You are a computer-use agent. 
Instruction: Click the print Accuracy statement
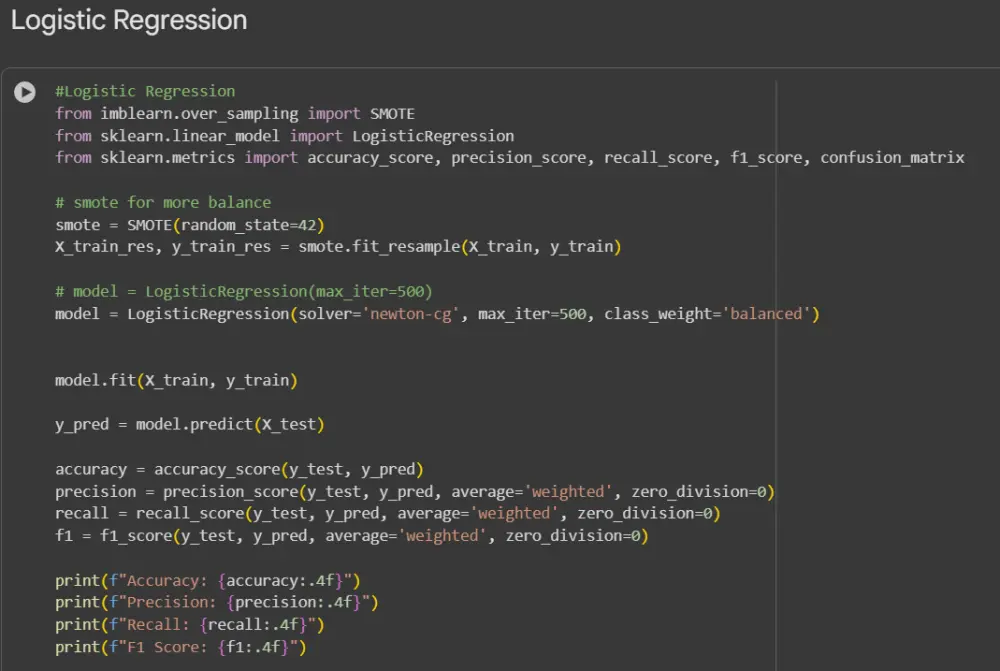208,580
